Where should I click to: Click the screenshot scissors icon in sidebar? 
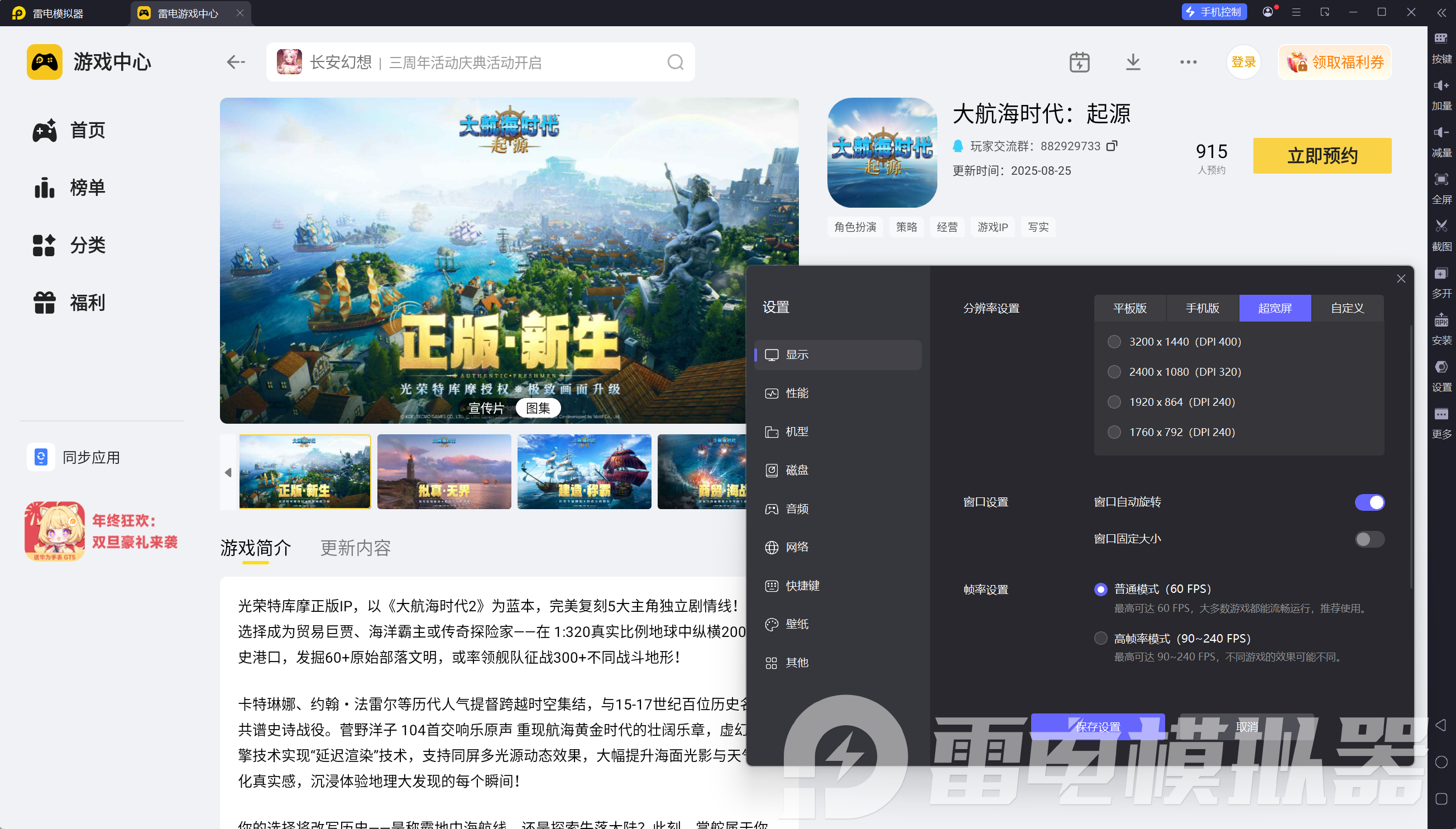pos(1441,227)
